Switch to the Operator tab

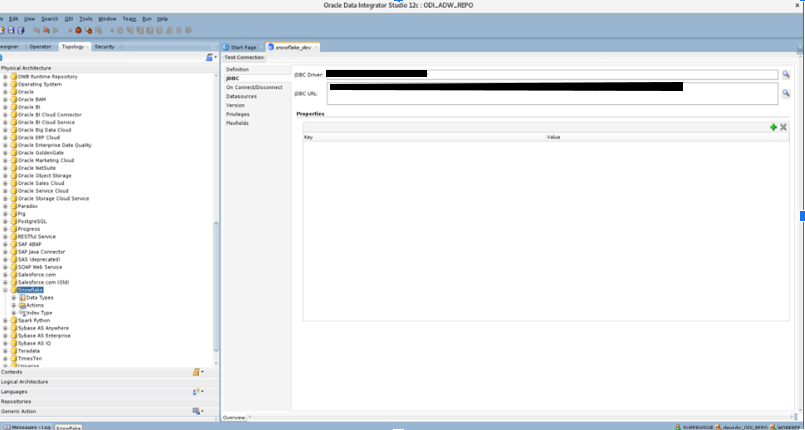point(40,47)
